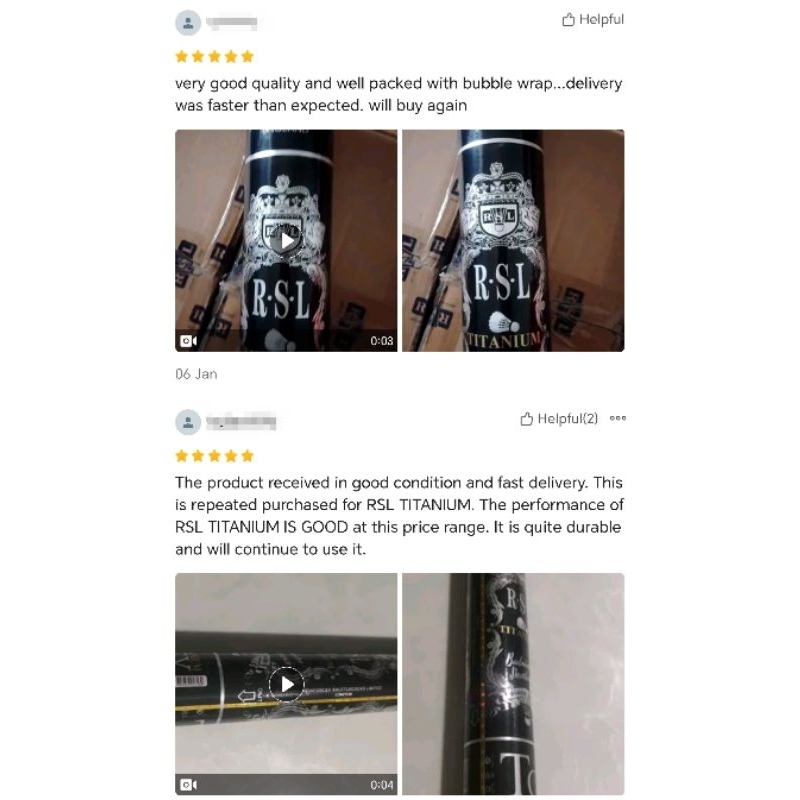Screen dimensions: 800x800
Task: Click the 0:04 duration label
Action: pyautogui.click(x=382, y=785)
